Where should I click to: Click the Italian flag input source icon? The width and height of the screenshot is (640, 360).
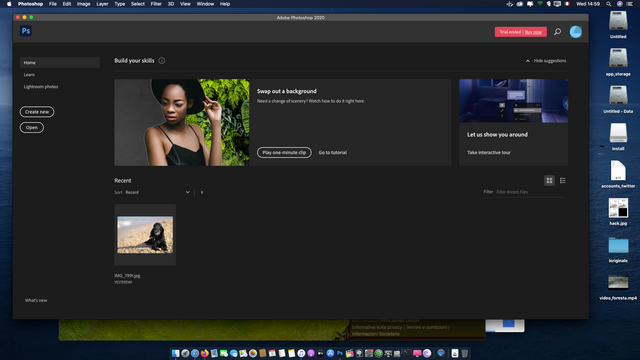coord(567,4)
